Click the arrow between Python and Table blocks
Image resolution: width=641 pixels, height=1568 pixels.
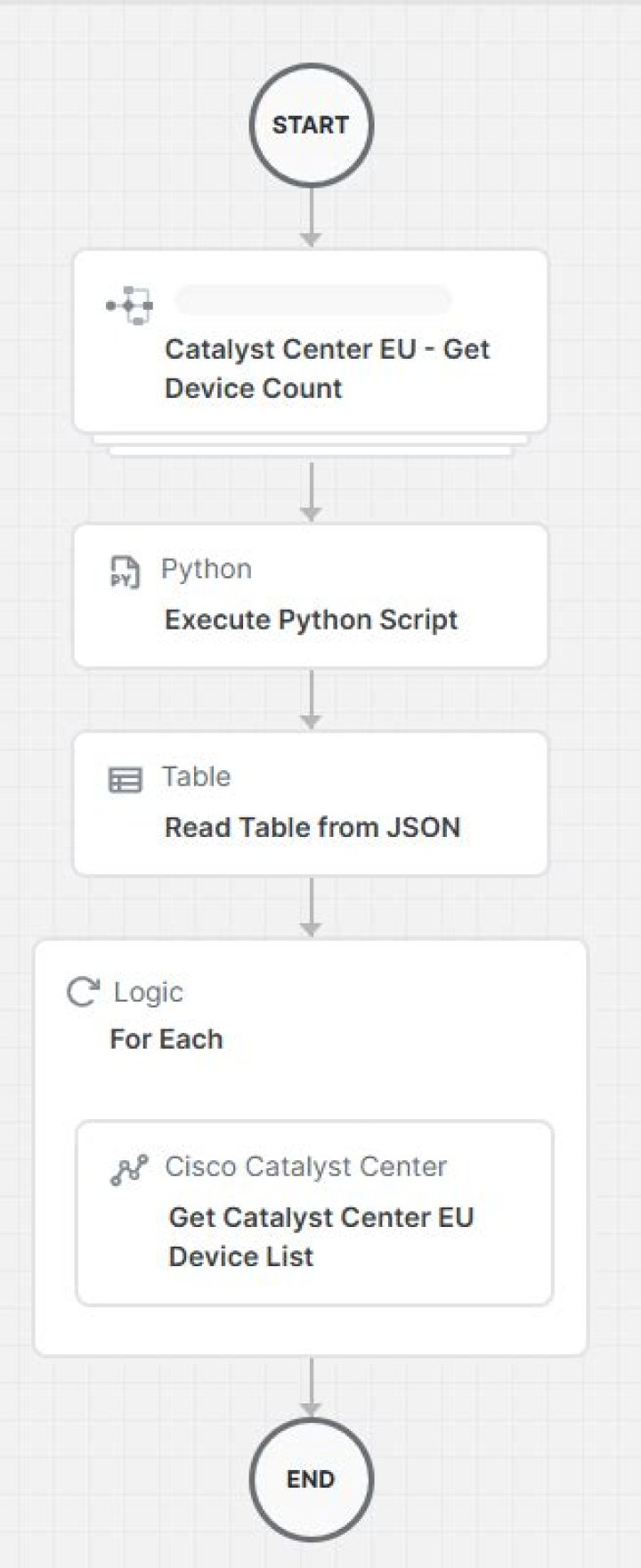point(311,699)
